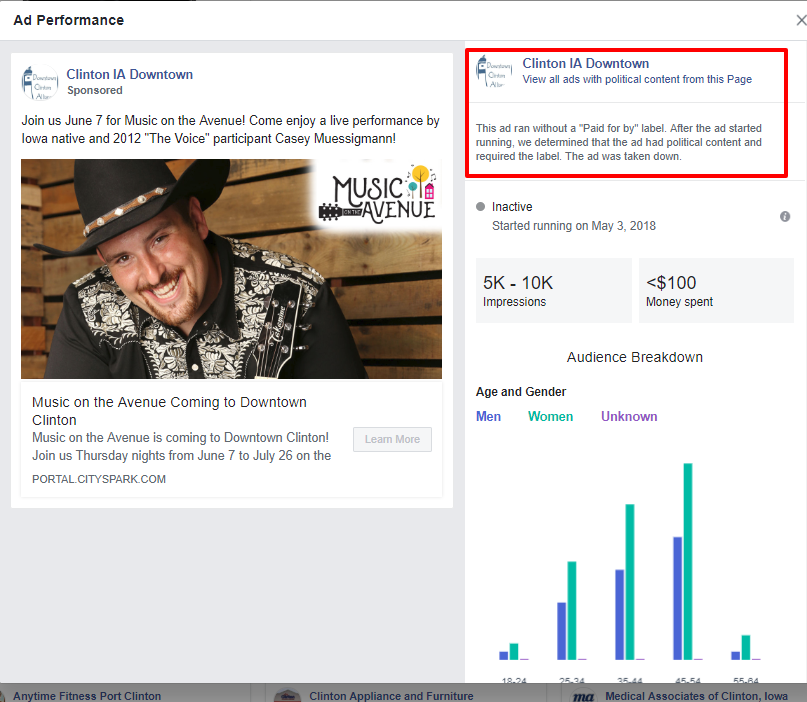Screen dimensions: 807x702
Task: Open Clinton IA Downtown logo in ad post
Action: point(40,82)
